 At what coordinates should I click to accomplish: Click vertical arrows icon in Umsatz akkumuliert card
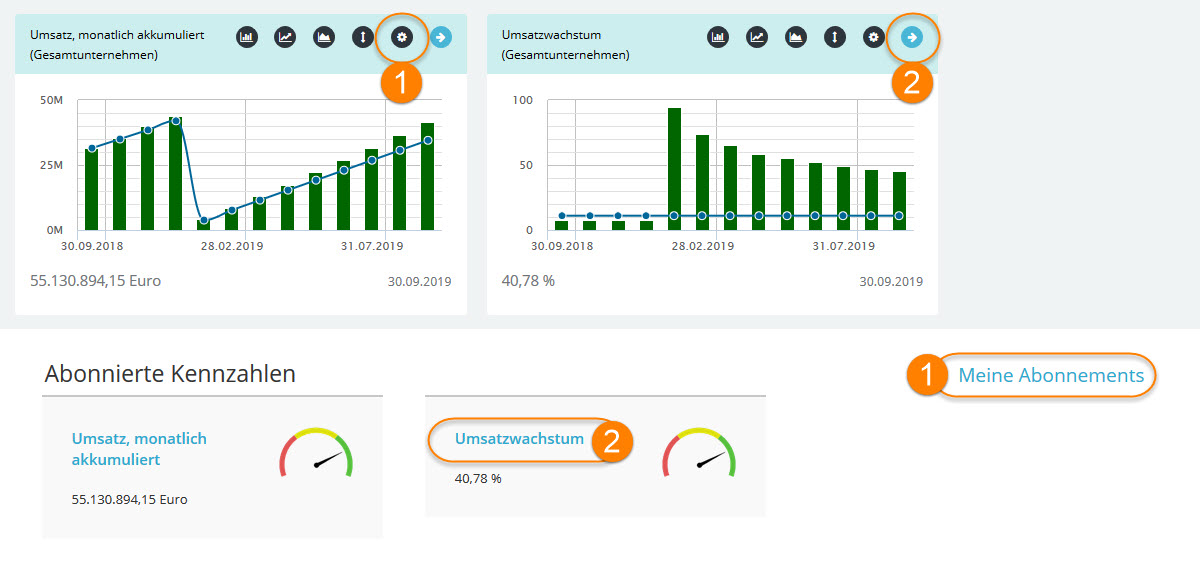[363, 38]
